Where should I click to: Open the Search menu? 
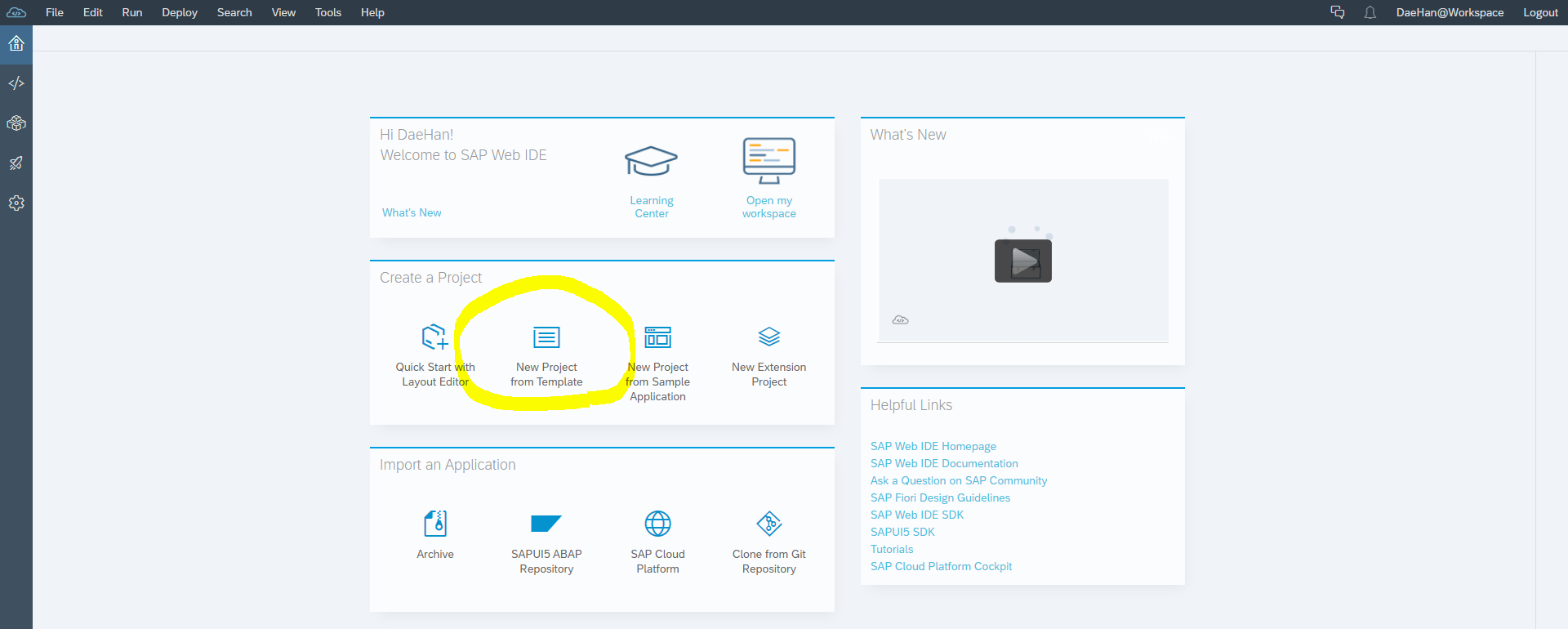234,12
